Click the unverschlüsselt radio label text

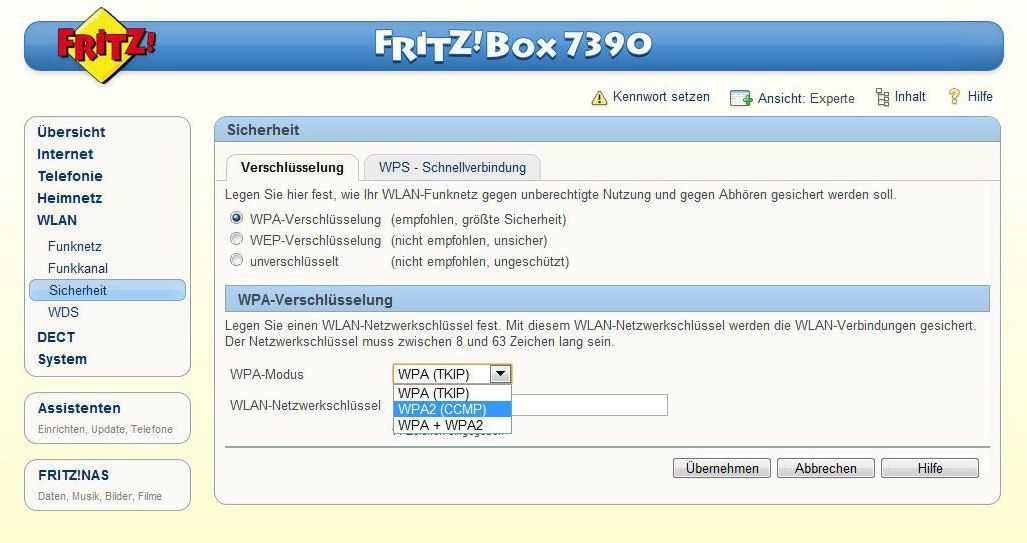point(294,261)
